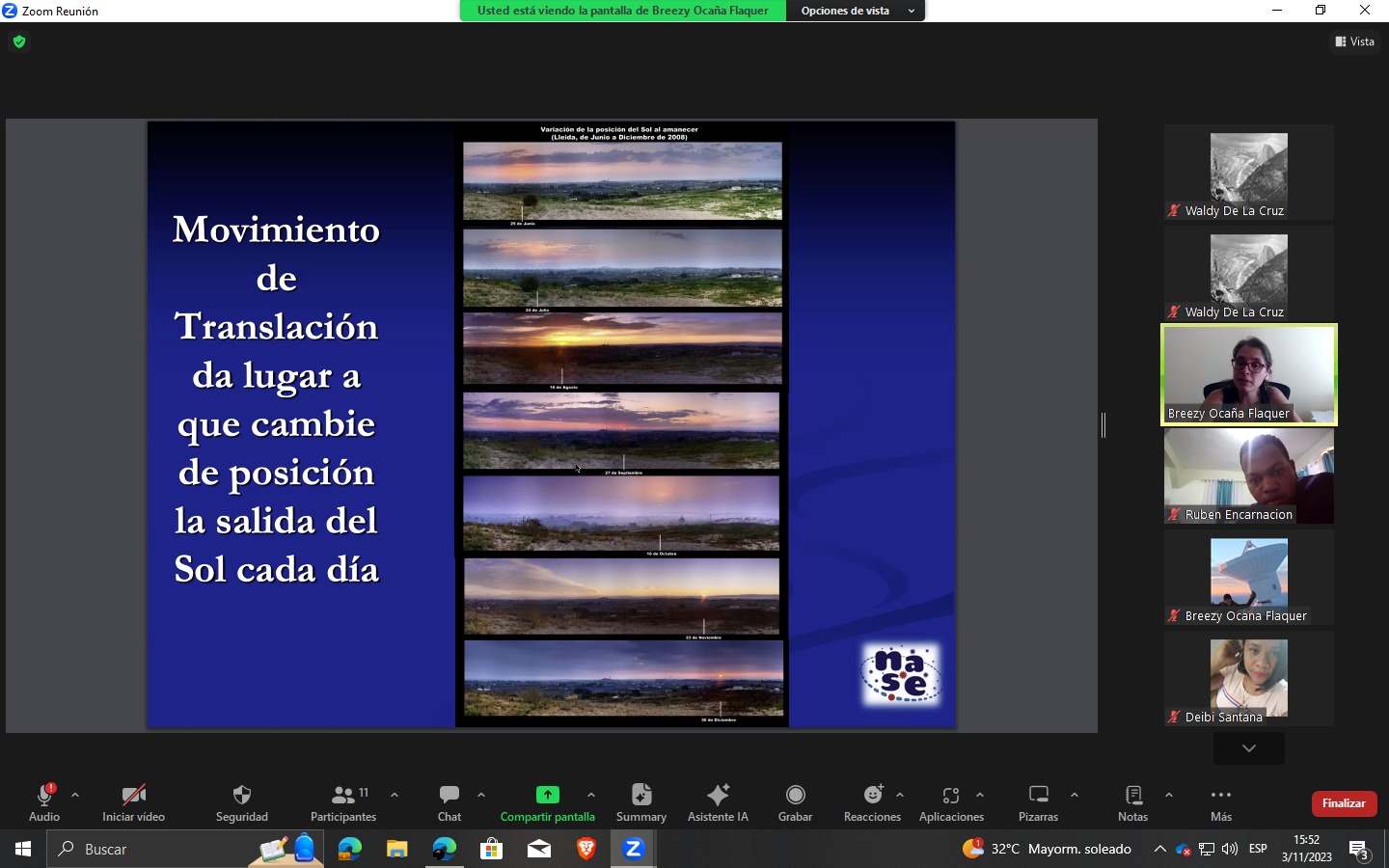The image size is (1389, 868).
Task: Select first Waldy De La Cruz thumbnail
Action: click(1249, 173)
